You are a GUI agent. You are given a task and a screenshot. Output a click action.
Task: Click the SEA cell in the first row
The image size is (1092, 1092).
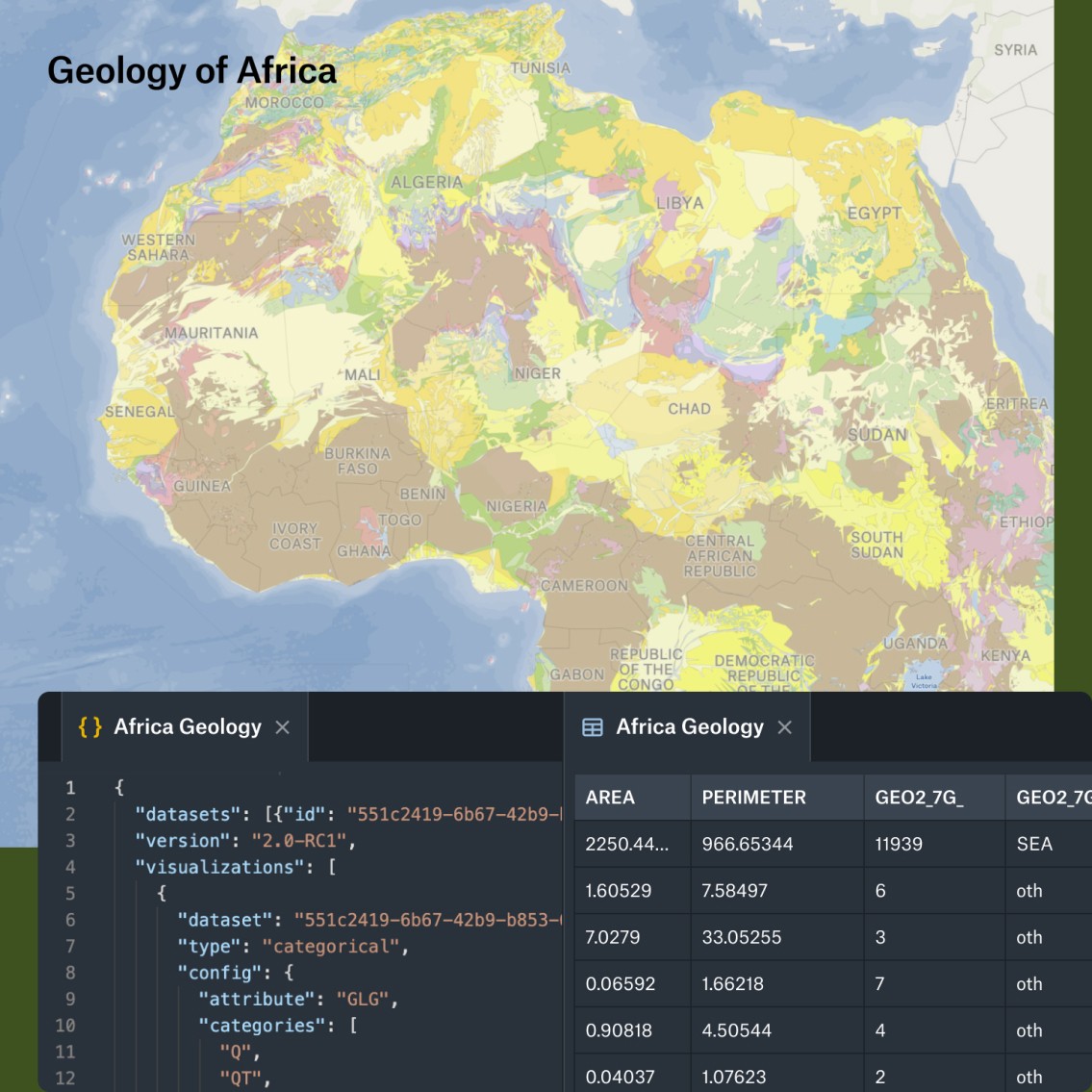click(1049, 844)
